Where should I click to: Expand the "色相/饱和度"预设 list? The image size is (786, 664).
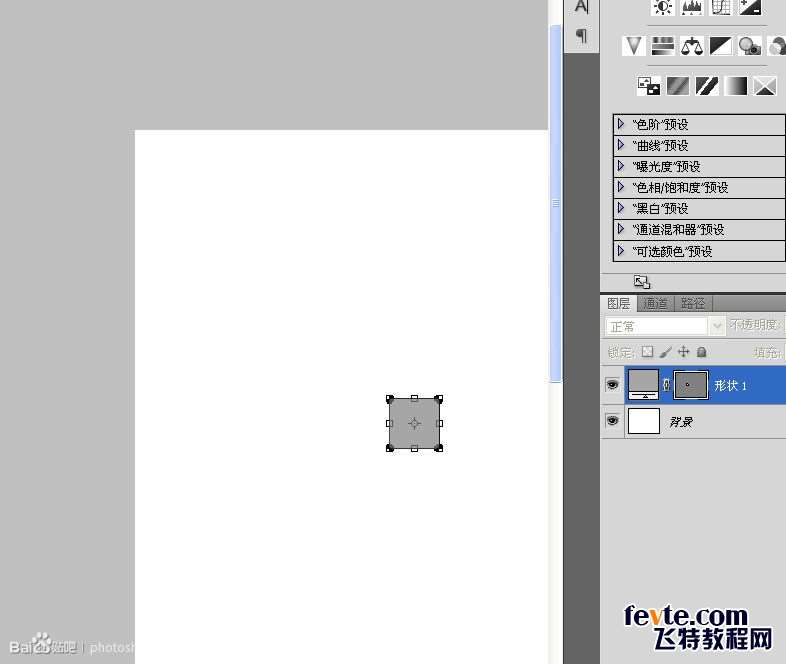(621, 187)
